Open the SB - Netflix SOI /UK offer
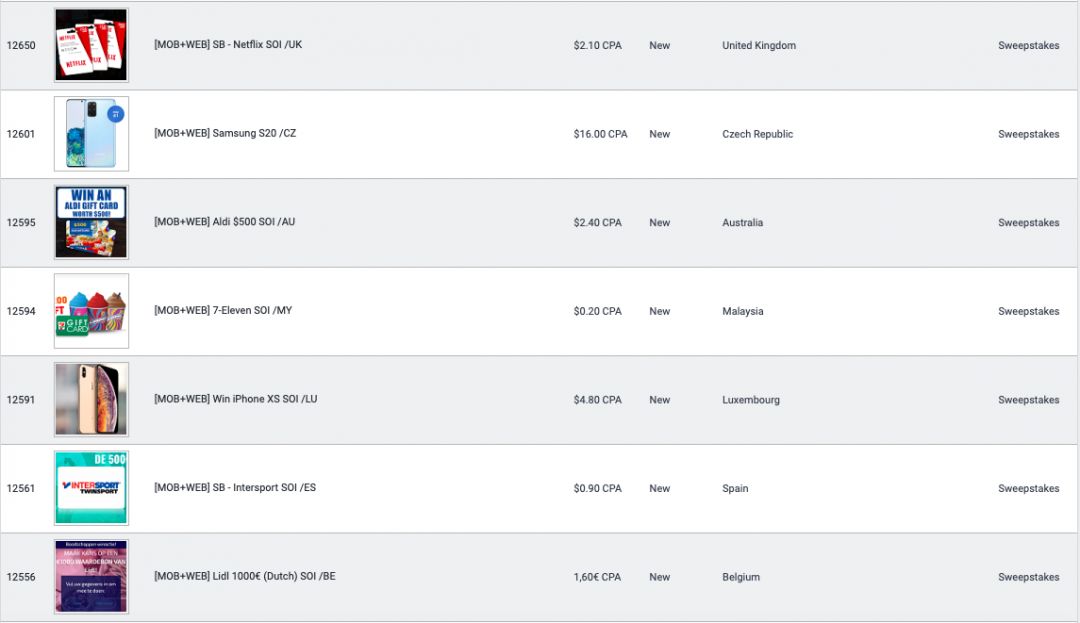Viewport: 1080px width, 623px height. tap(228, 45)
